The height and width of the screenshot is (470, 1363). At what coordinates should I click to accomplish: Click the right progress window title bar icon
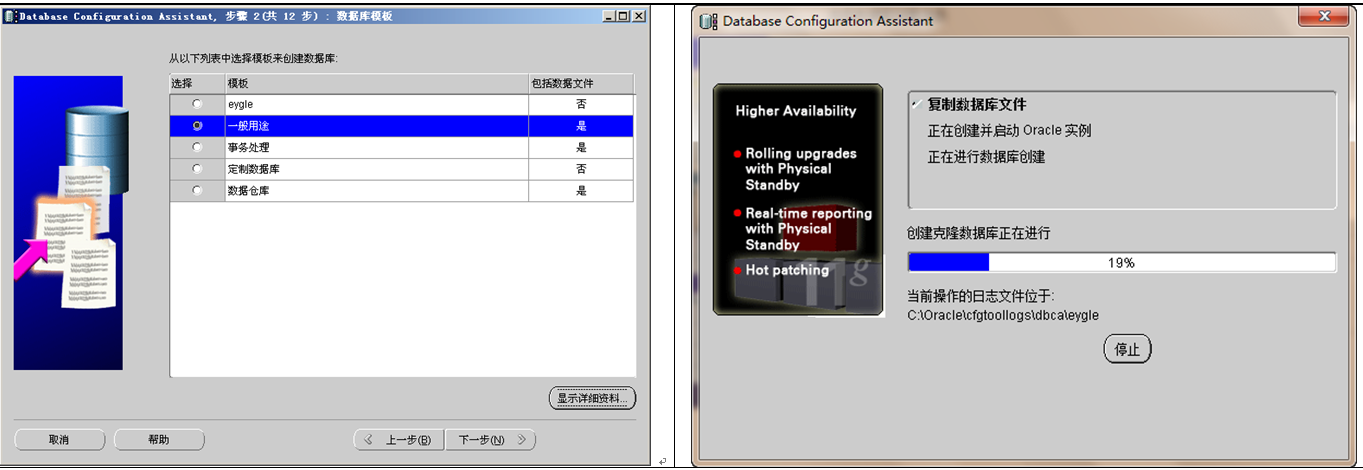click(x=708, y=20)
